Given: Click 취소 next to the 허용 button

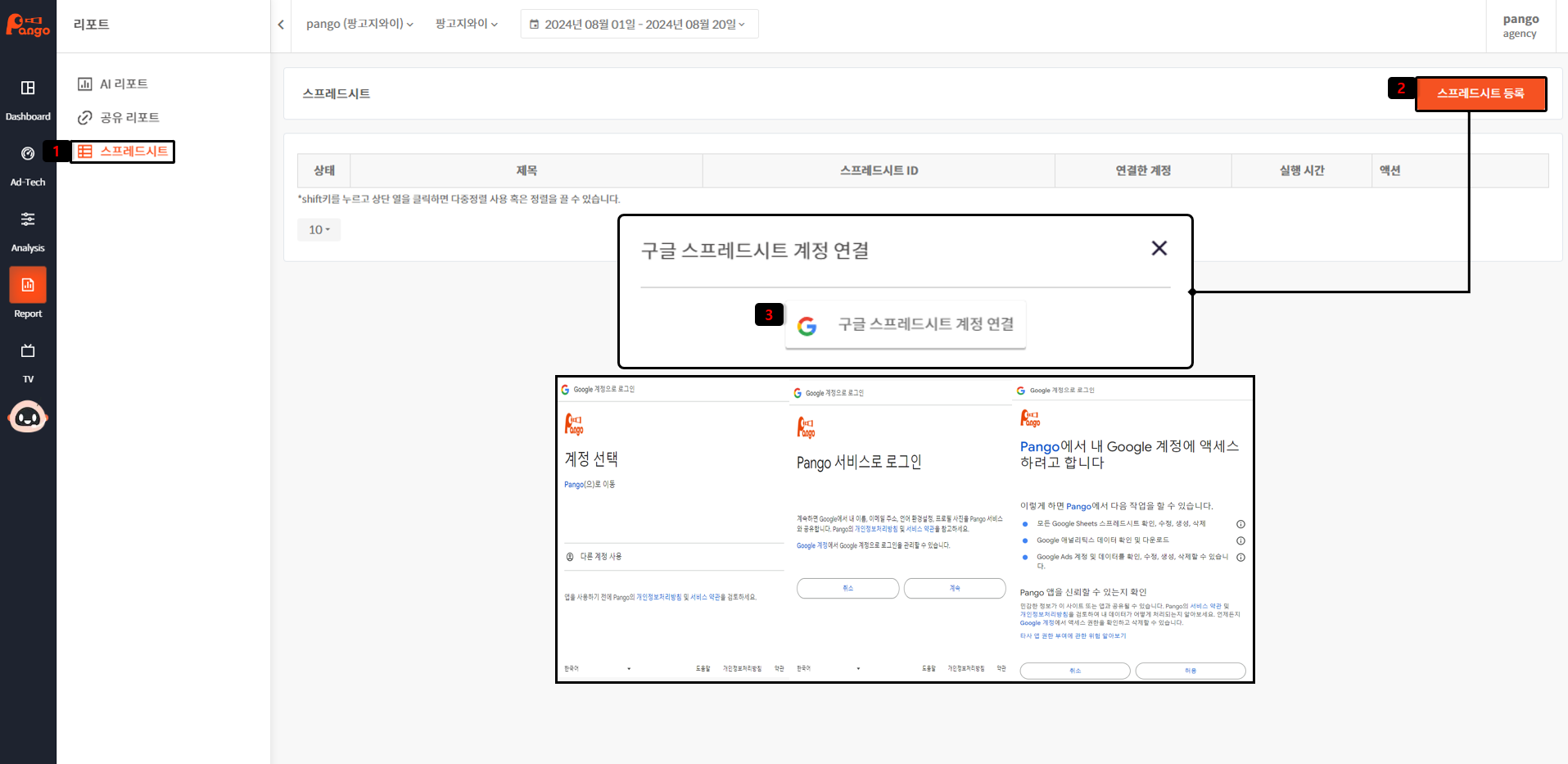Looking at the screenshot, I should click(x=1075, y=671).
